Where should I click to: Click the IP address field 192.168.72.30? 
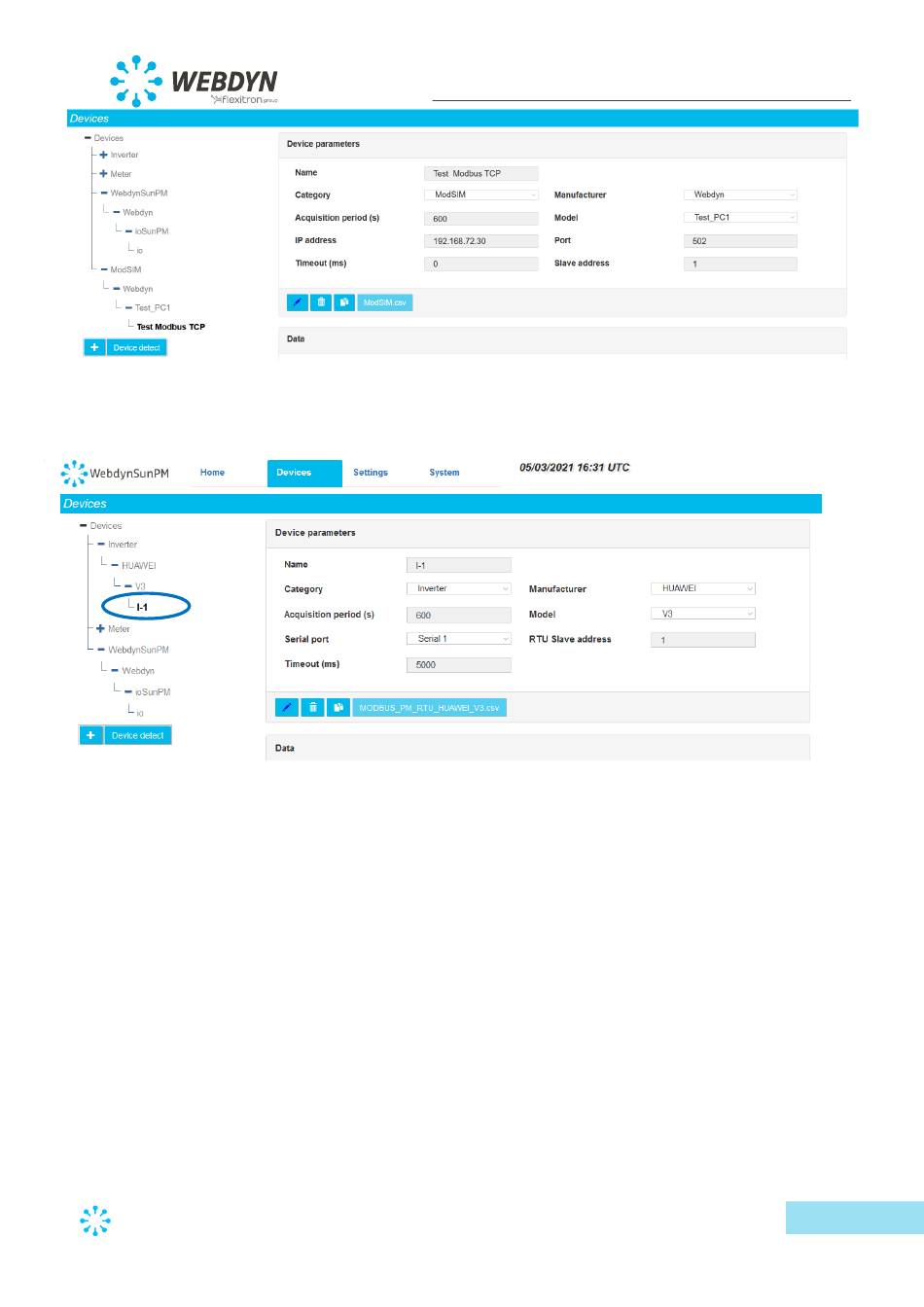[481, 241]
